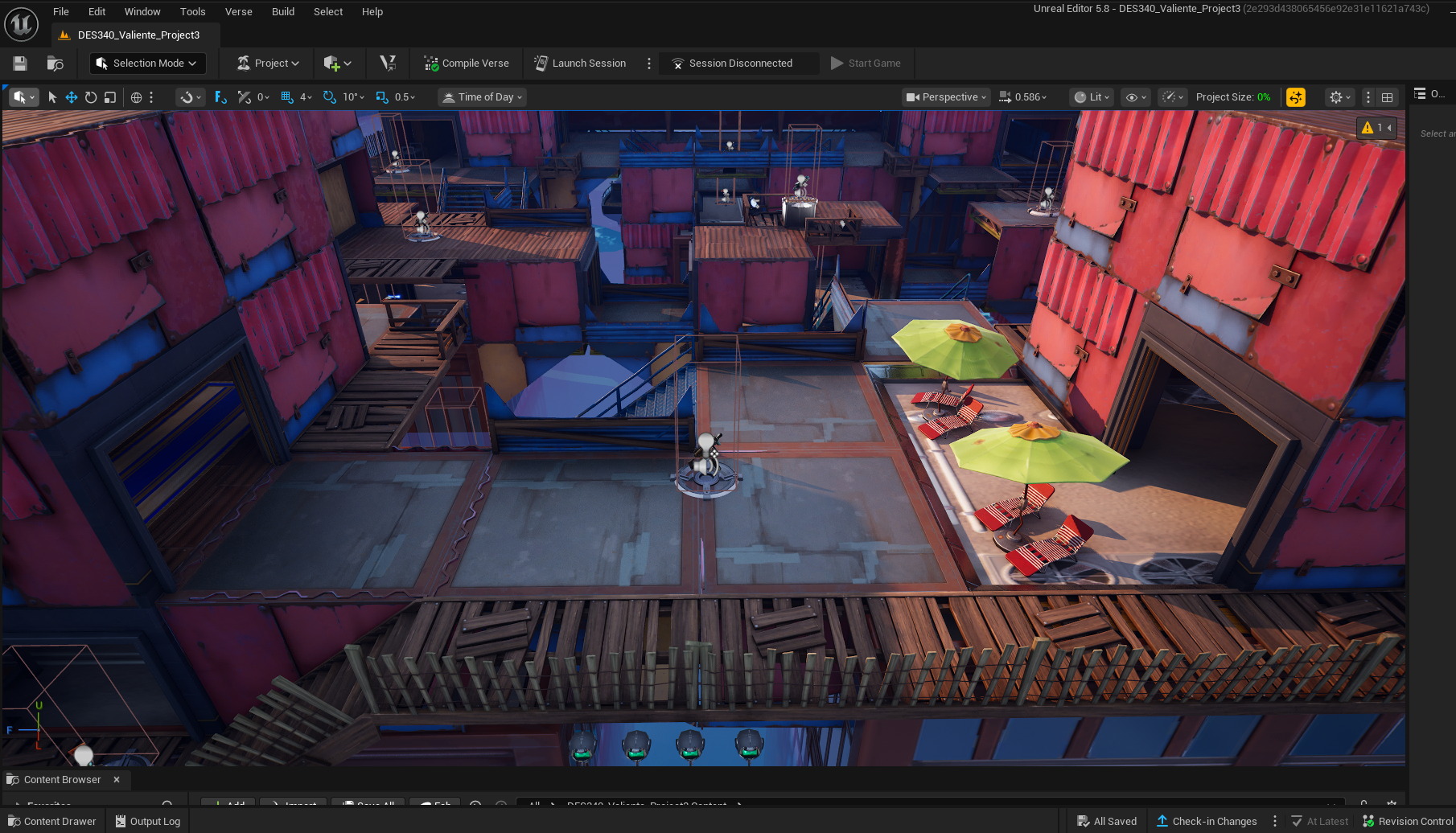1456x833 pixels.
Task: Click Session Disconnected status button
Action: 739,64
